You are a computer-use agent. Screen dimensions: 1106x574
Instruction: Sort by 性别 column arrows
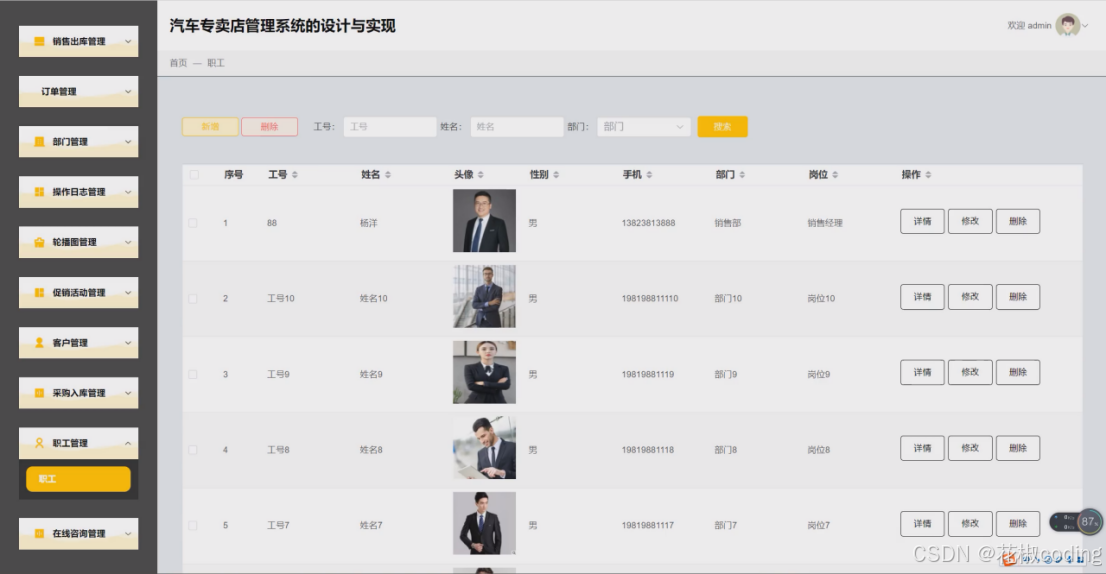click(x=556, y=175)
